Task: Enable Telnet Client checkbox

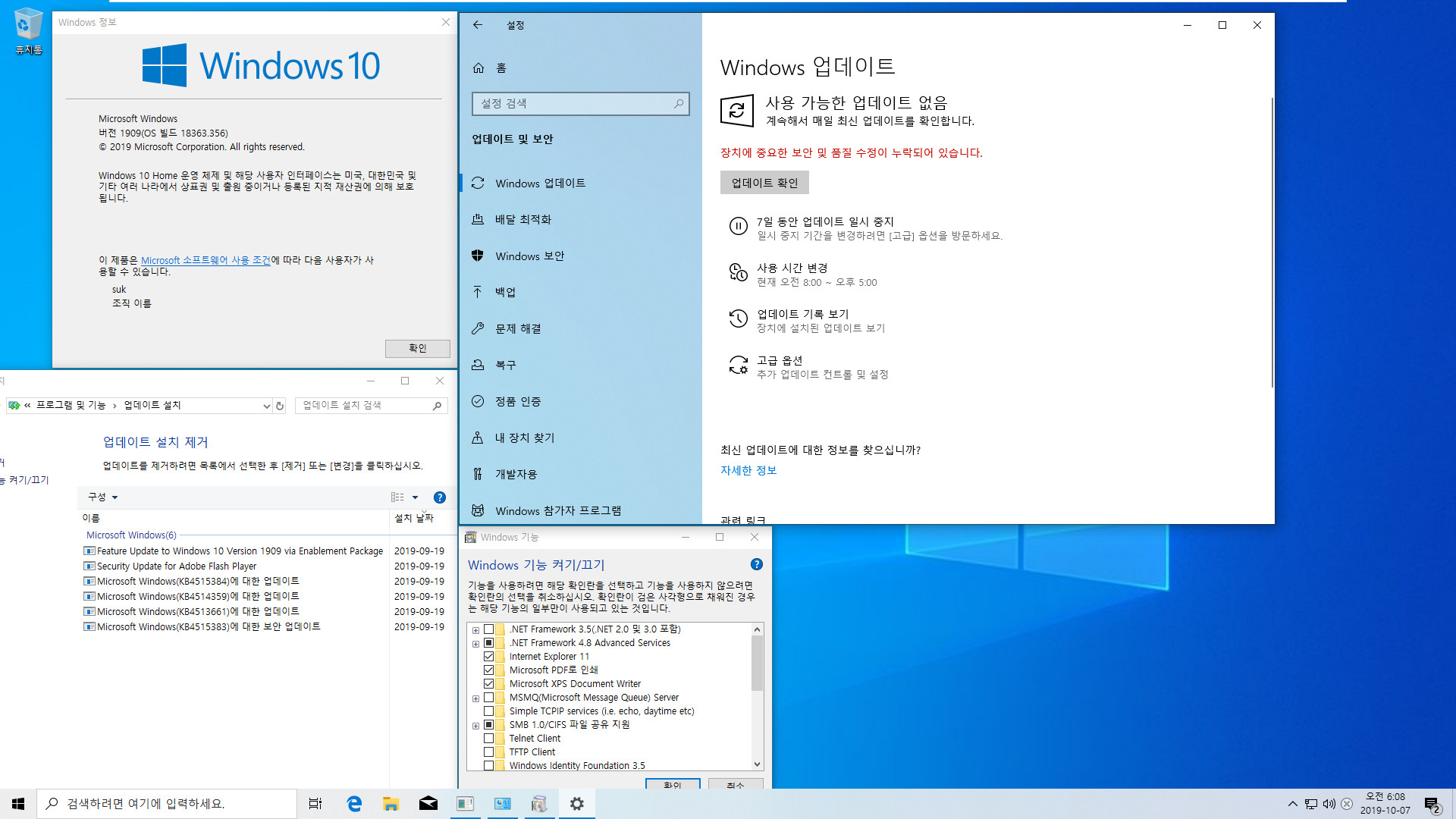Action: tap(489, 739)
